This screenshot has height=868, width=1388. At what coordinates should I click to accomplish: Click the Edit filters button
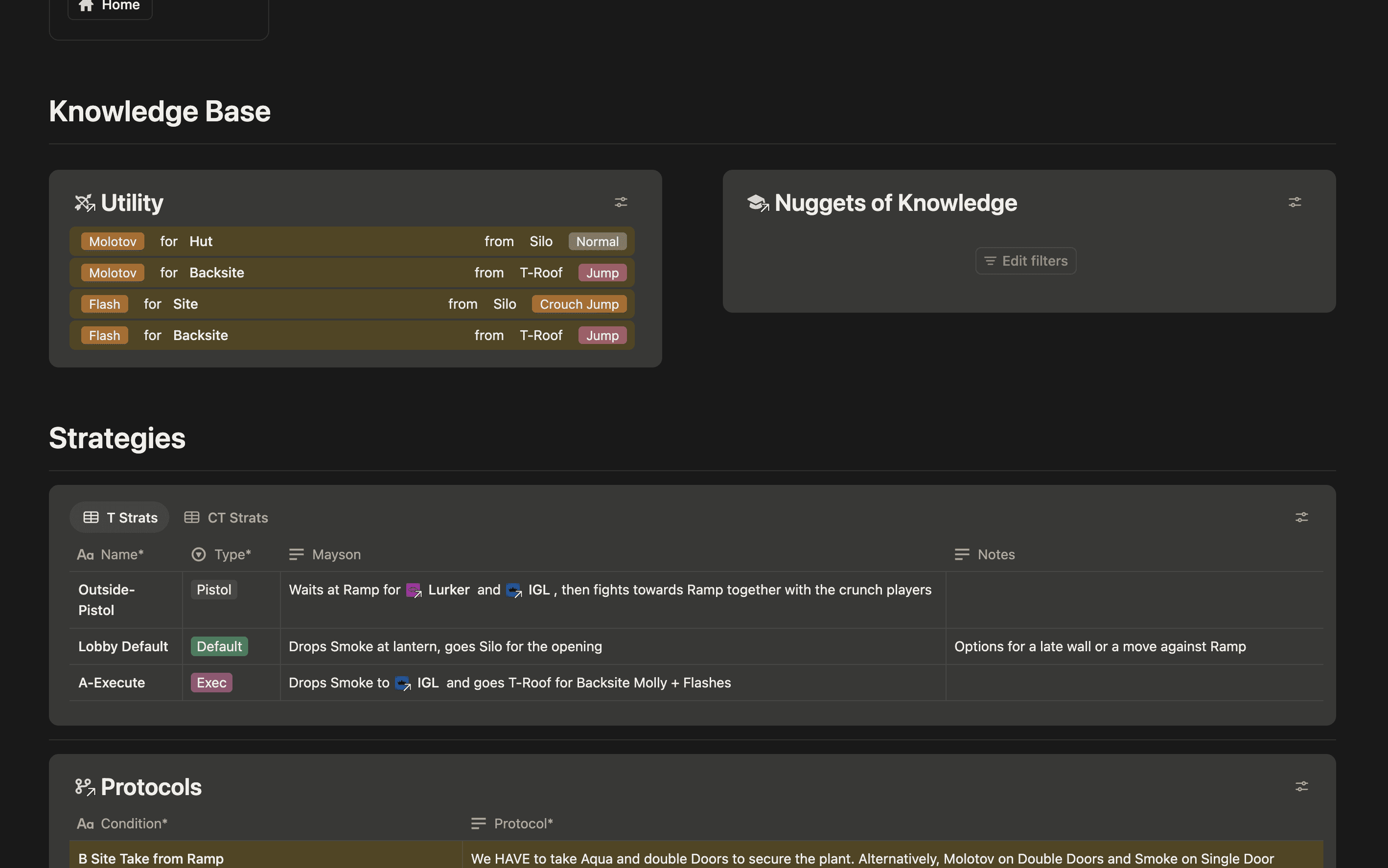coord(1026,261)
